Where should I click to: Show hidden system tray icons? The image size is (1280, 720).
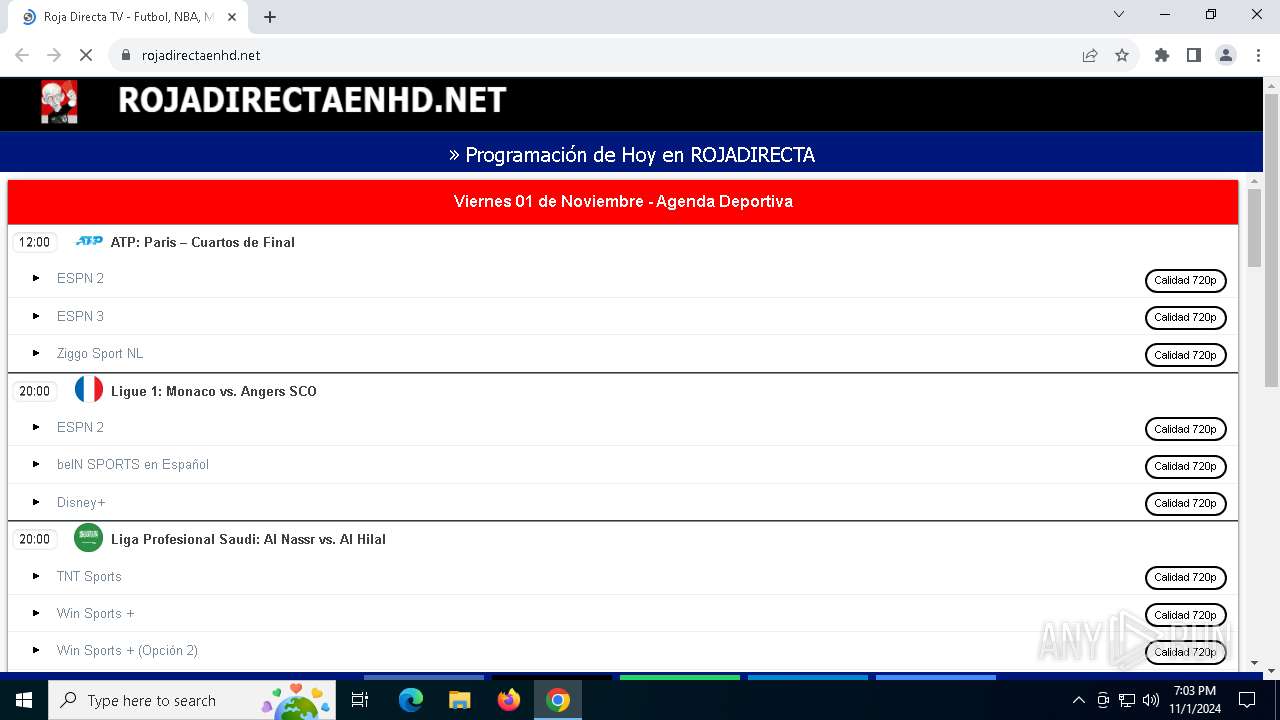tap(1078, 700)
